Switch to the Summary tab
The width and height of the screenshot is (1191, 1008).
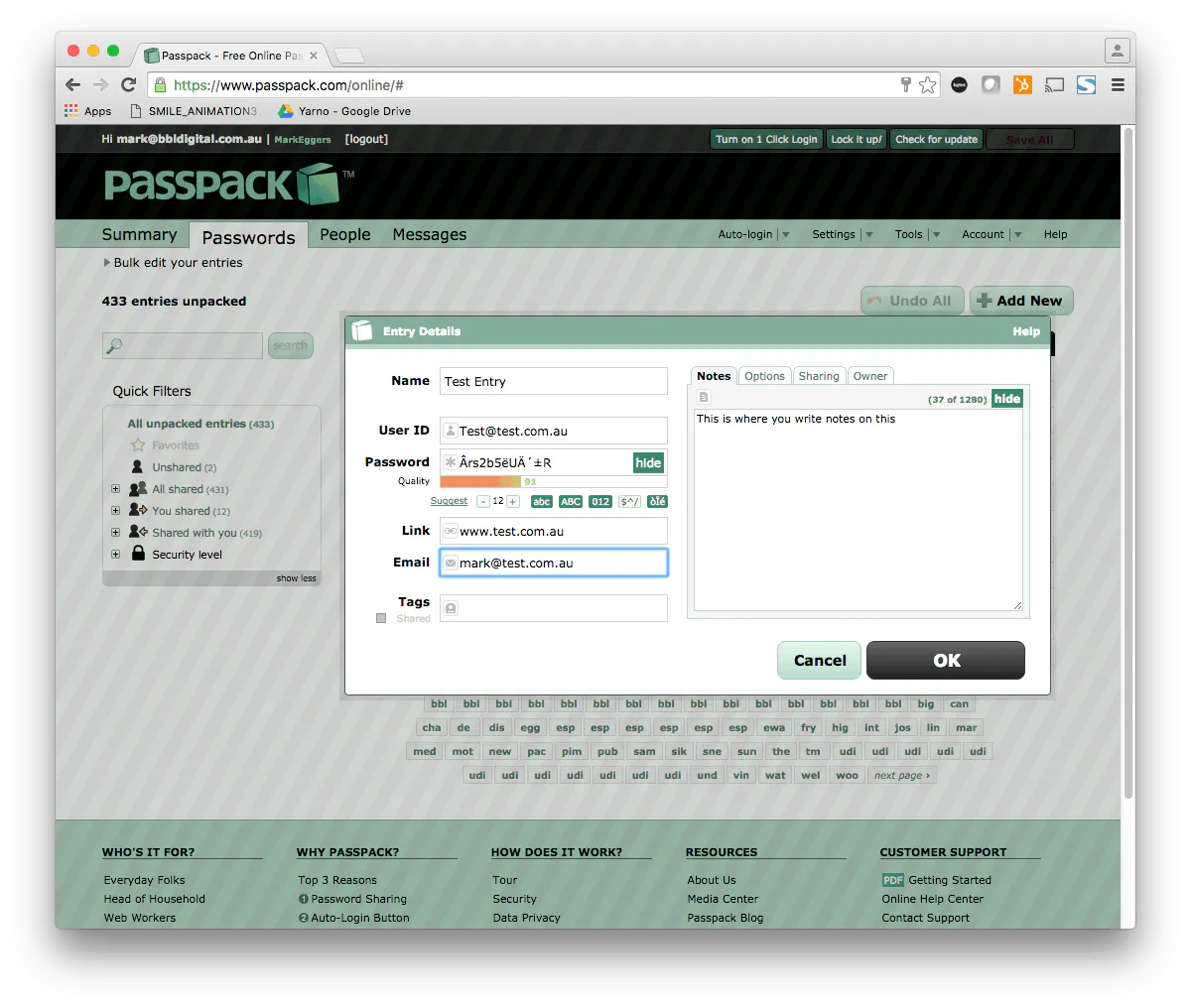click(x=139, y=234)
